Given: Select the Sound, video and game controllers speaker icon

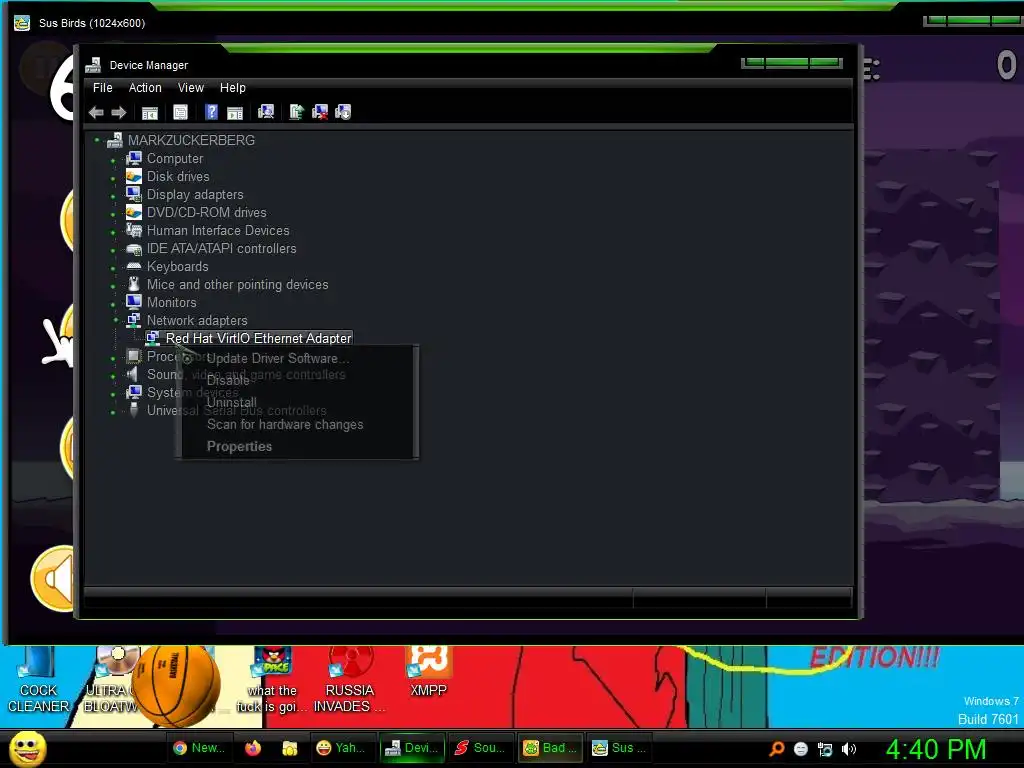Looking at the screenshot, I should [133, 374].
